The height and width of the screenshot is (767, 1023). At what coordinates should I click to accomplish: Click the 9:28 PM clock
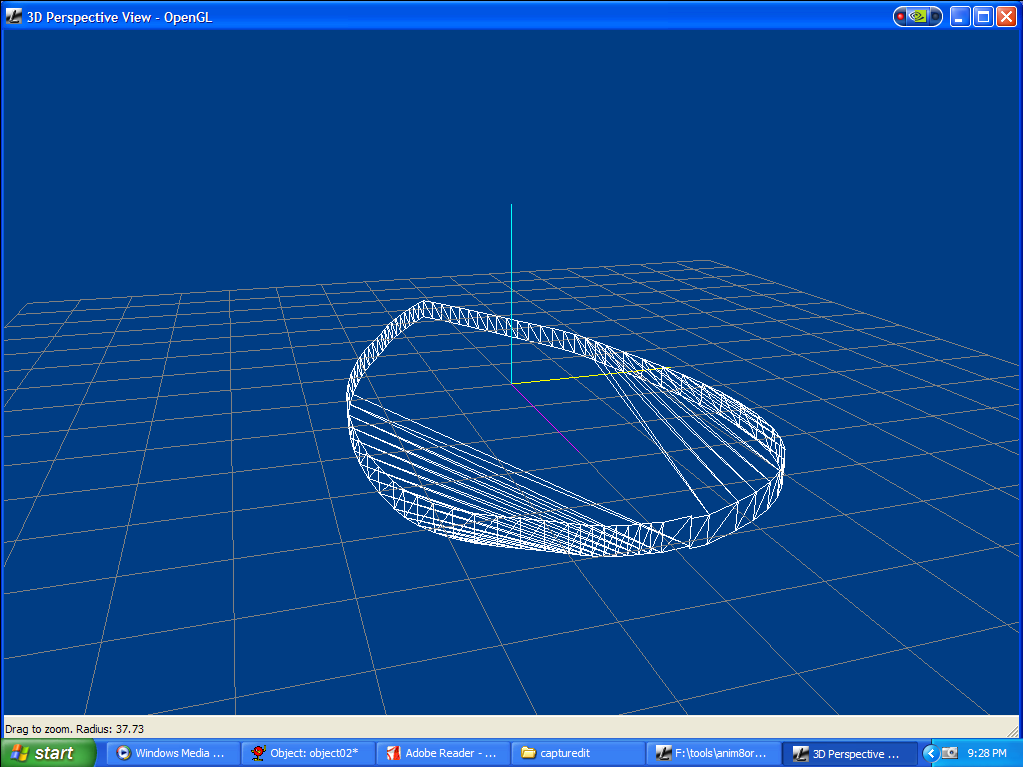[x=986, y=753]
